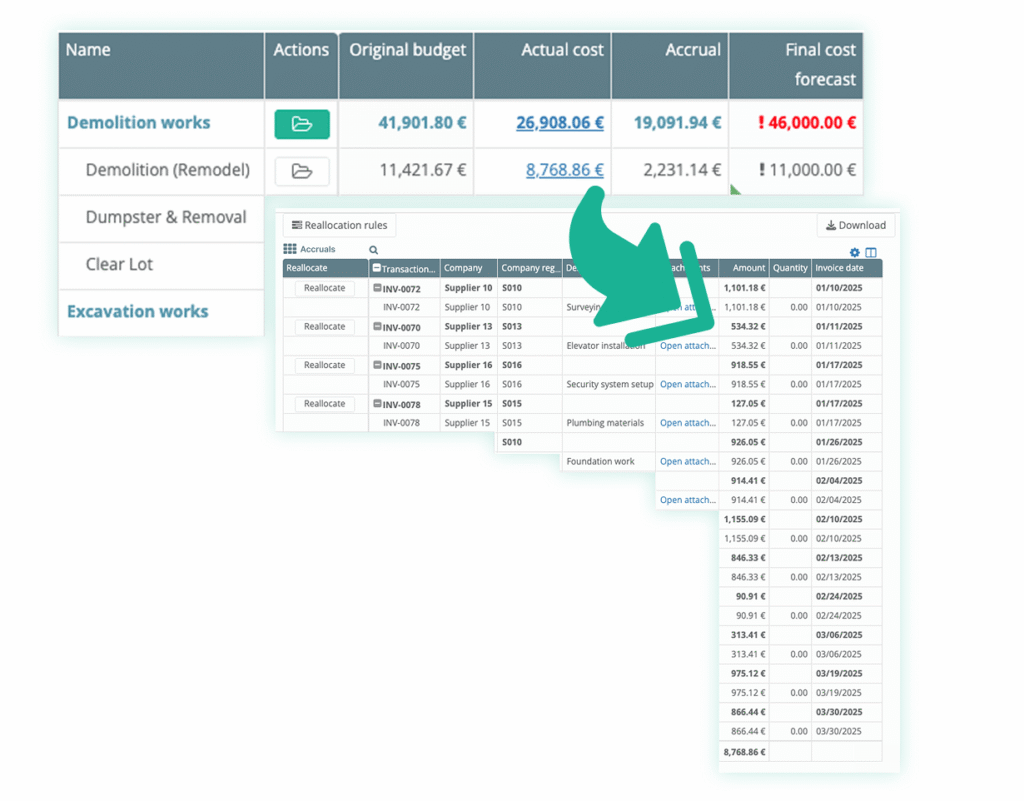Click the grid icon beside the Accruals label
The width and height of the screenshot is (1024, 801).
pos(291,249)
